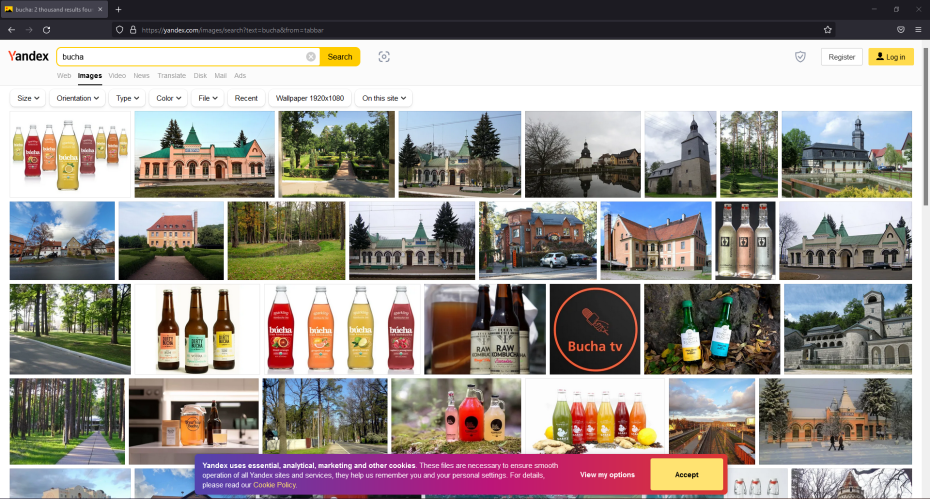Toggle the Recent filter
This screenshot has height=499, width=930.
click(246, 98)
